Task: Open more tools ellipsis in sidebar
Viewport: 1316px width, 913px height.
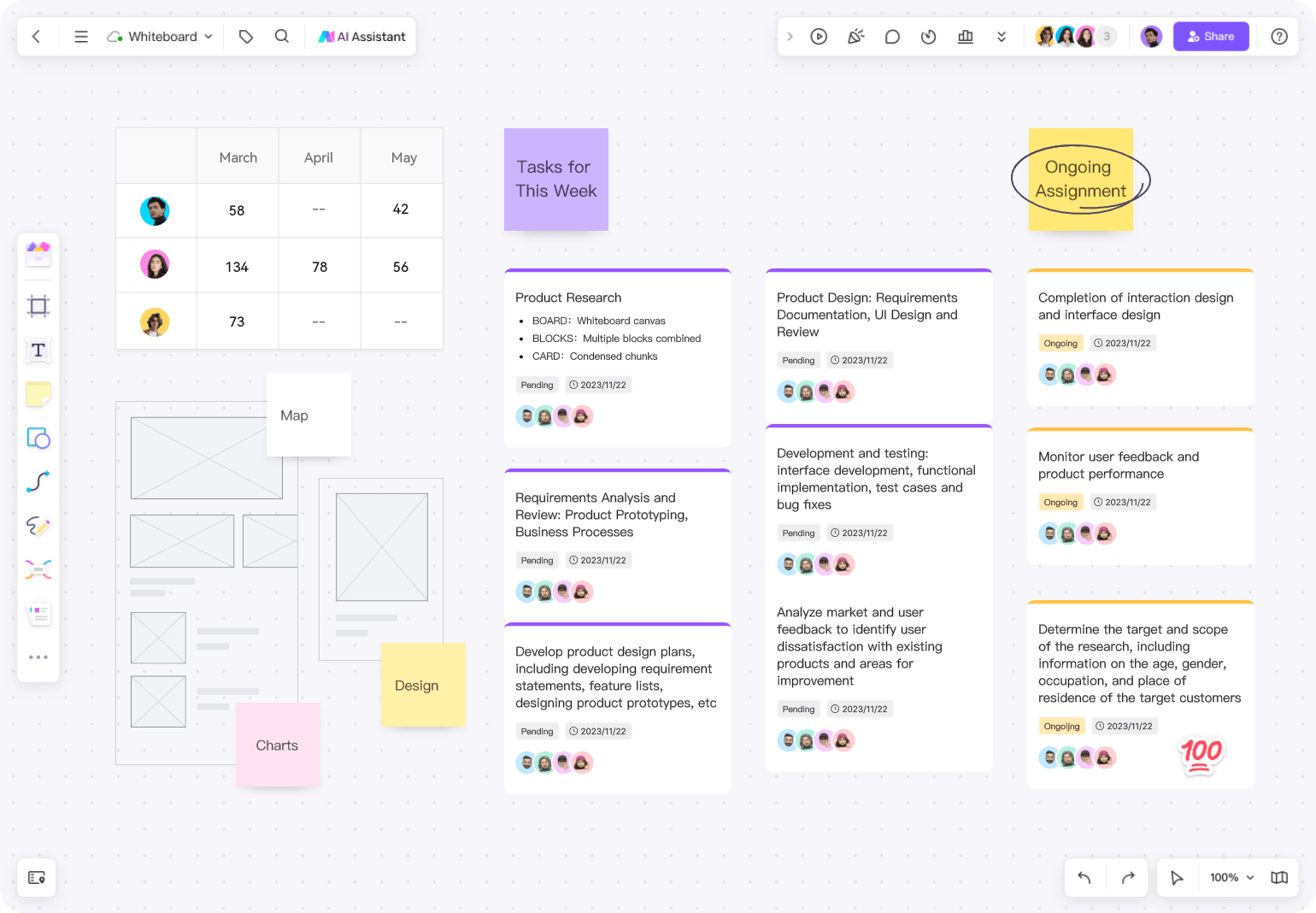Action: coord(38,657)
